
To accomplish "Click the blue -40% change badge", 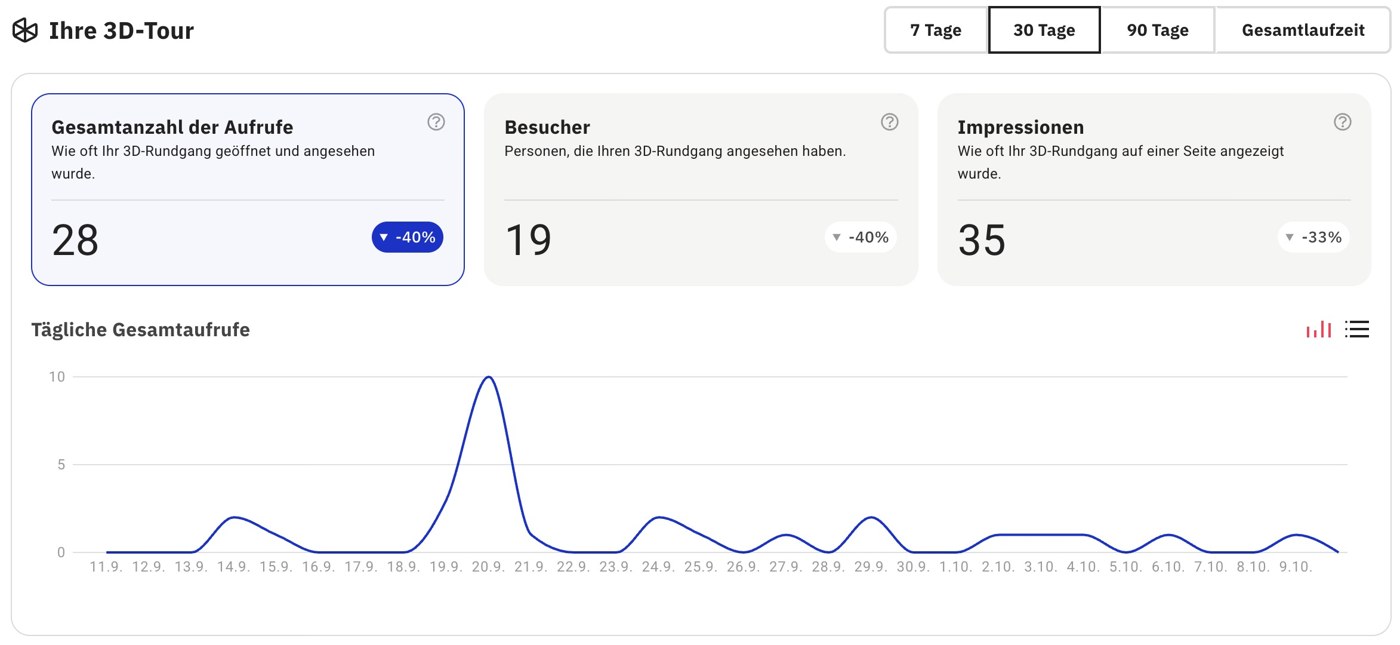I will 407,238.
